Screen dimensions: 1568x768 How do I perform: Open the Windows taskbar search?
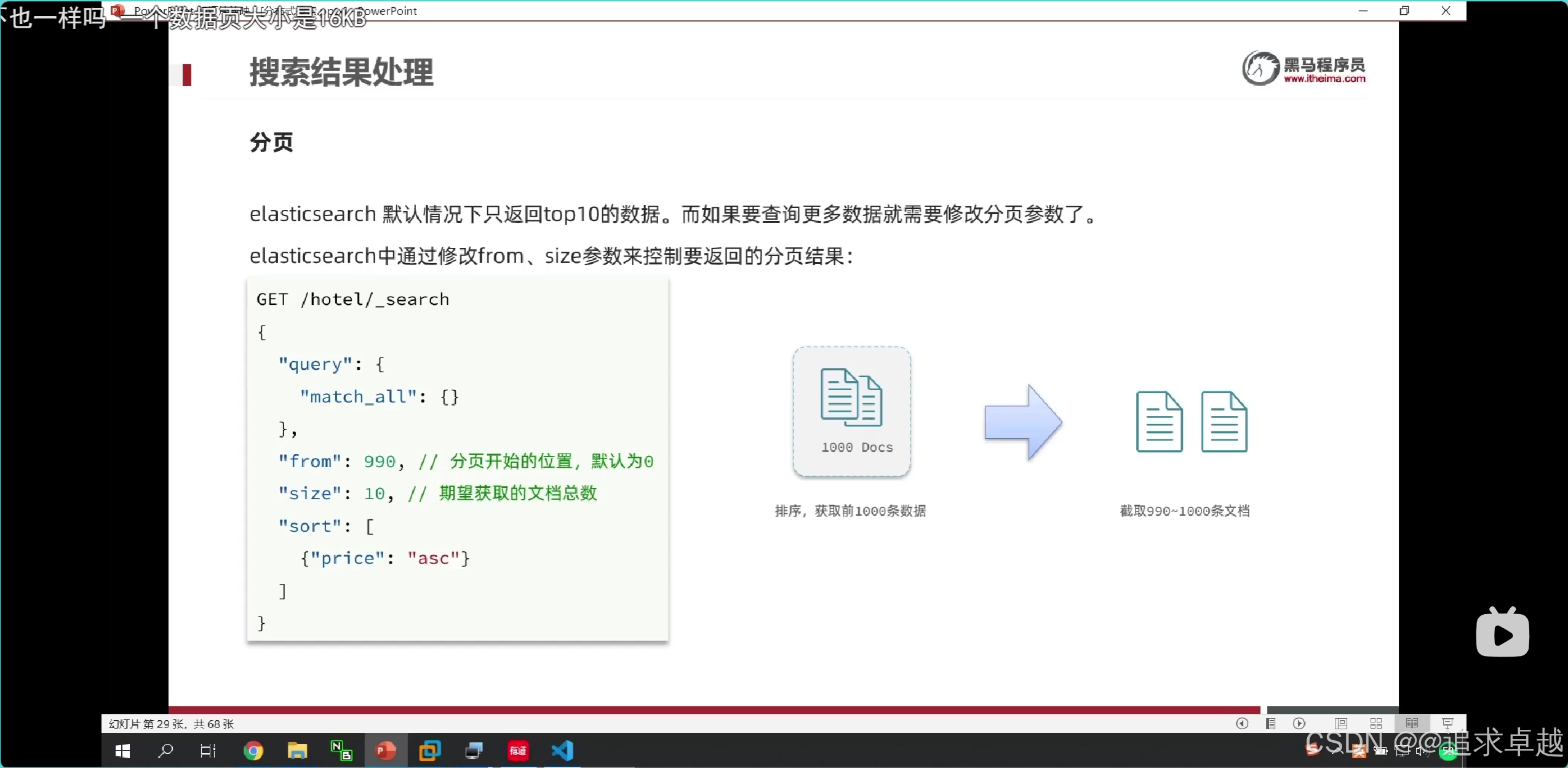point(165,751)
